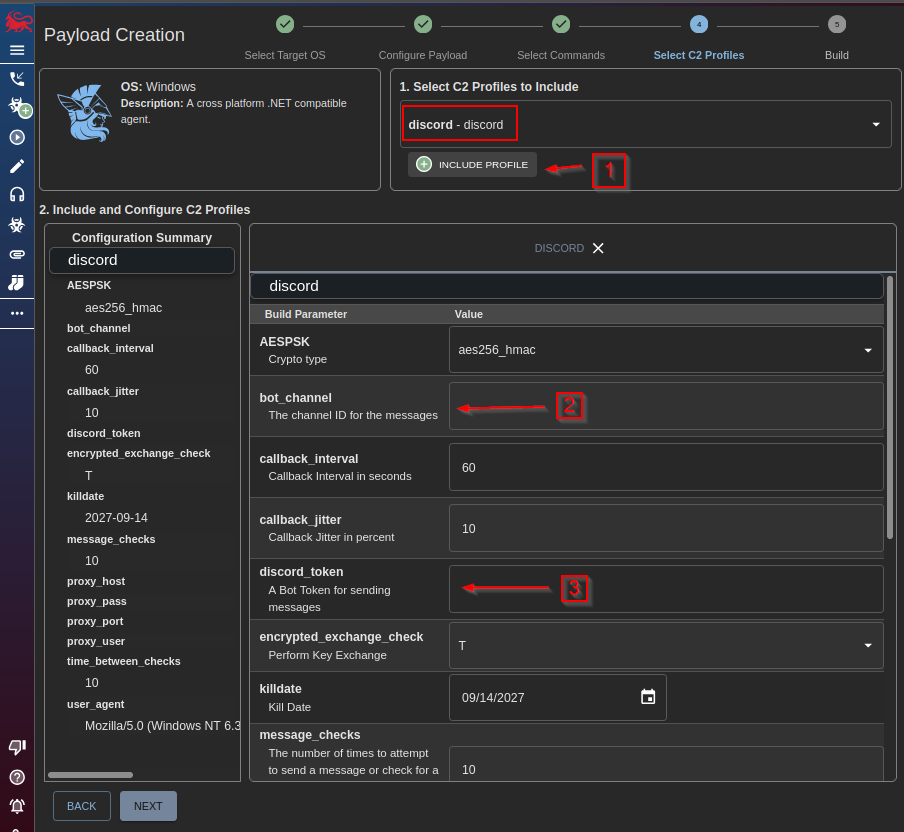Click callback_interval entry in summary

click(110, 348)
